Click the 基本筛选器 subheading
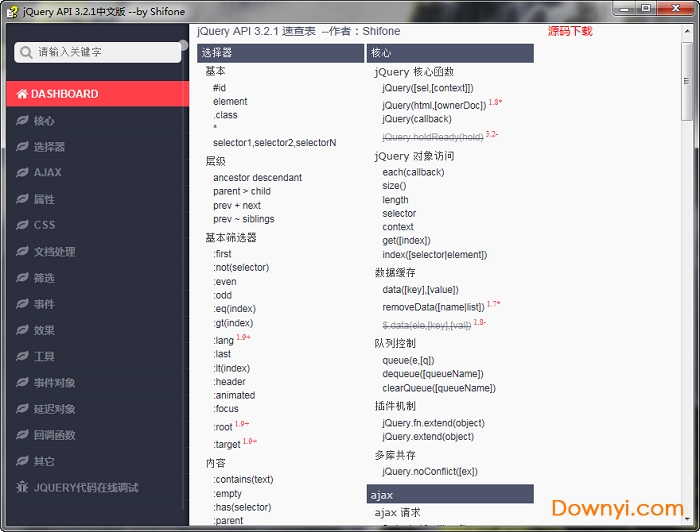Viewport: 700px width, 532px height. coord(231,237)
